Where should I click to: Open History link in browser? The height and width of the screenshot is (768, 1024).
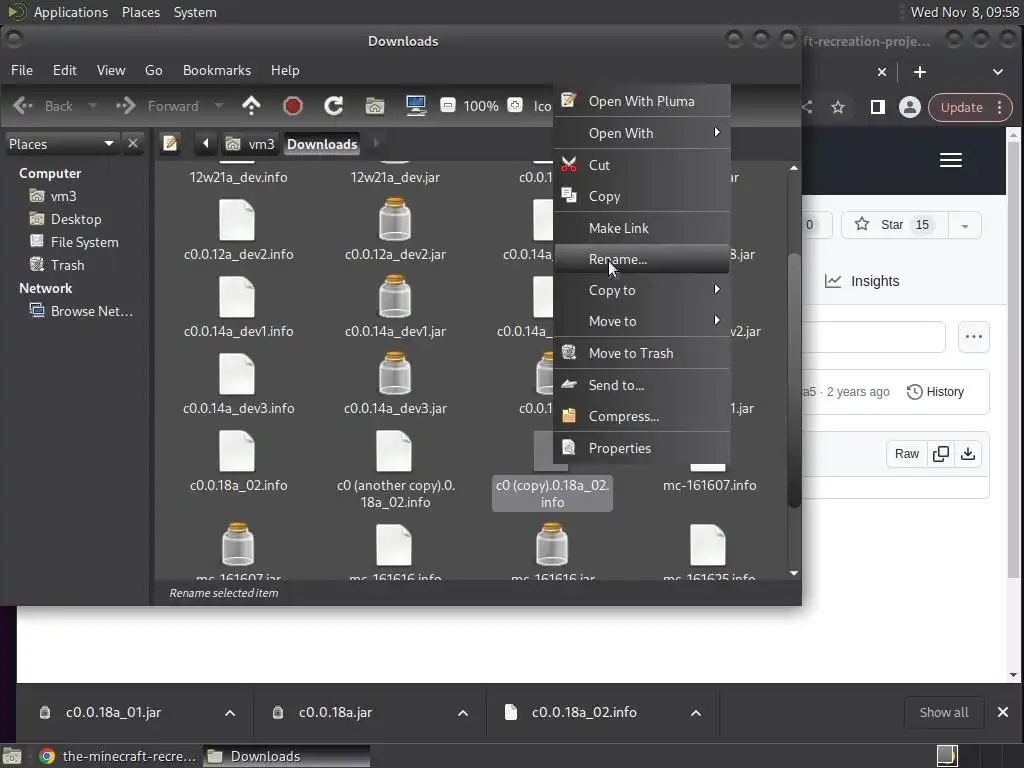pyautogui.click(x=935, y=391)
